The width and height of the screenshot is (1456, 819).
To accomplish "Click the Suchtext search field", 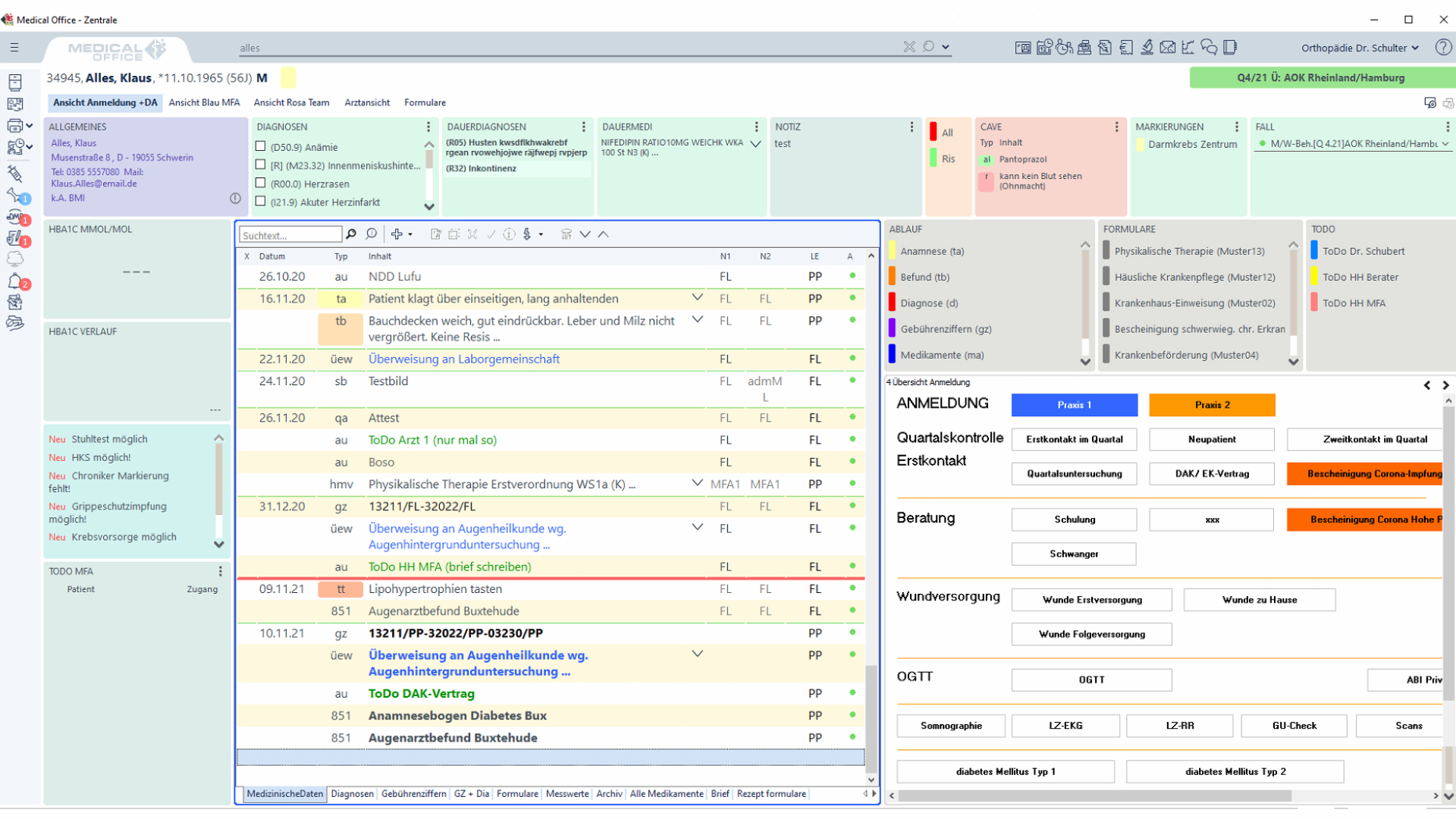I will [x=290, y=235].
